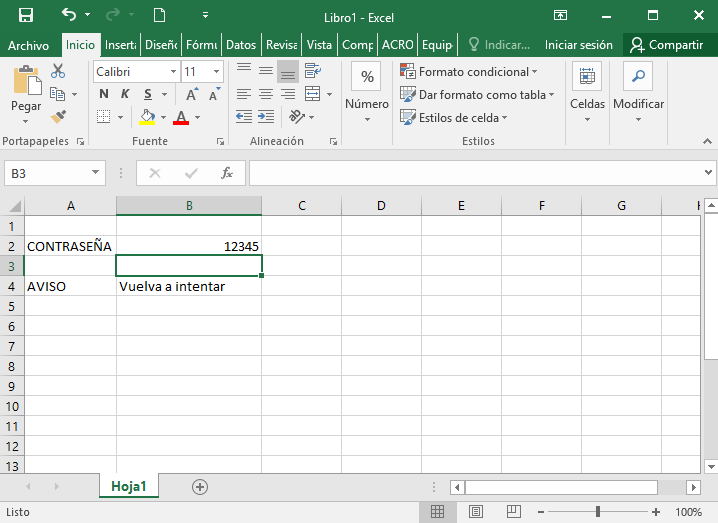The width and height of the screenshot is (718, 523).
Task: Cut selection with the scissors icon
Action: [58, 71]
